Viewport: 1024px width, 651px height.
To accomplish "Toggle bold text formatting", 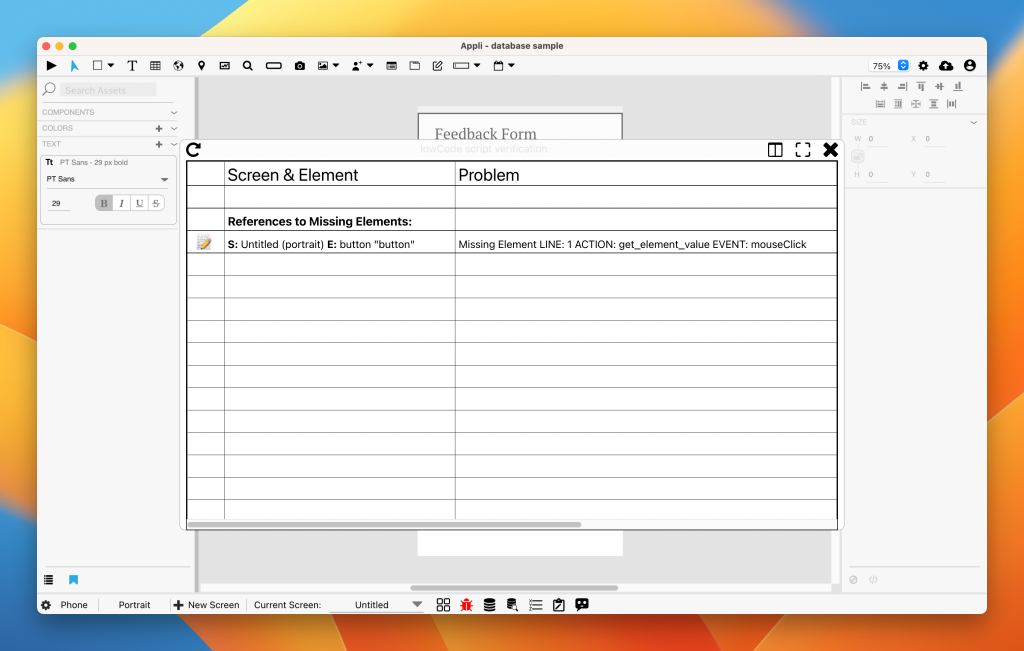I will click(104, 204).
